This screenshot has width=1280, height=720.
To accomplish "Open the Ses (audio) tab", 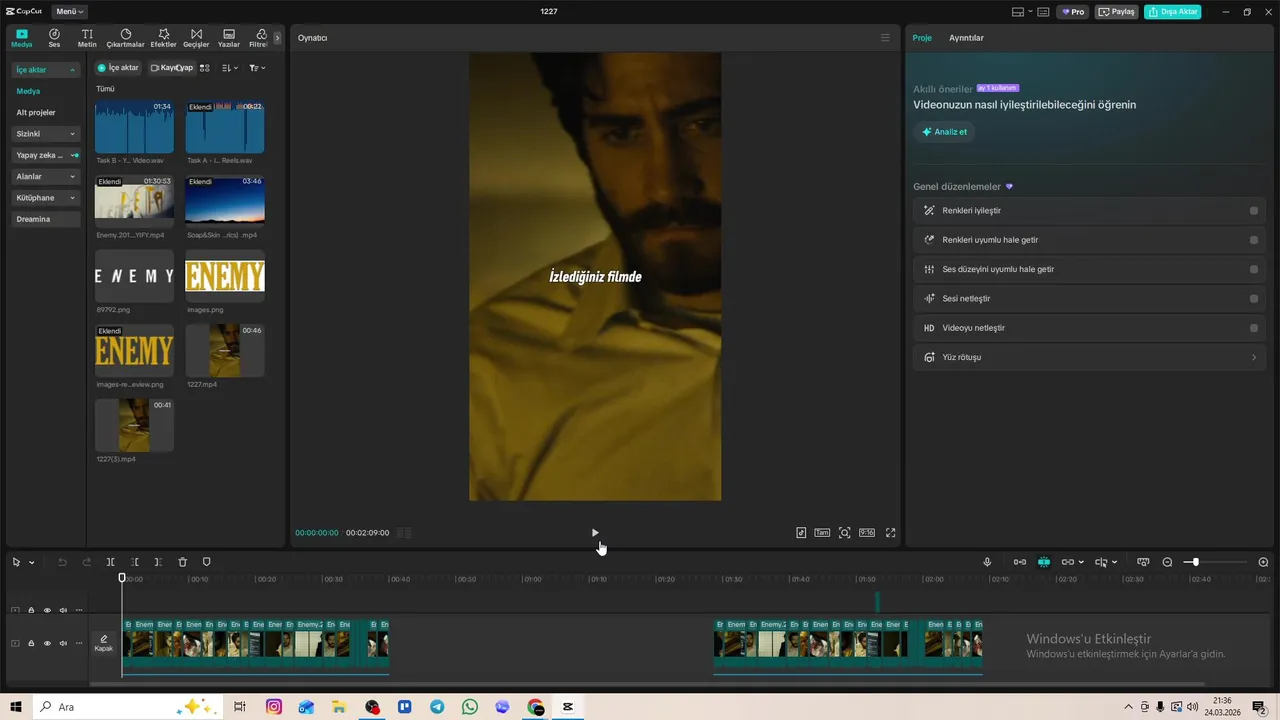I will (x=54, y=38).
